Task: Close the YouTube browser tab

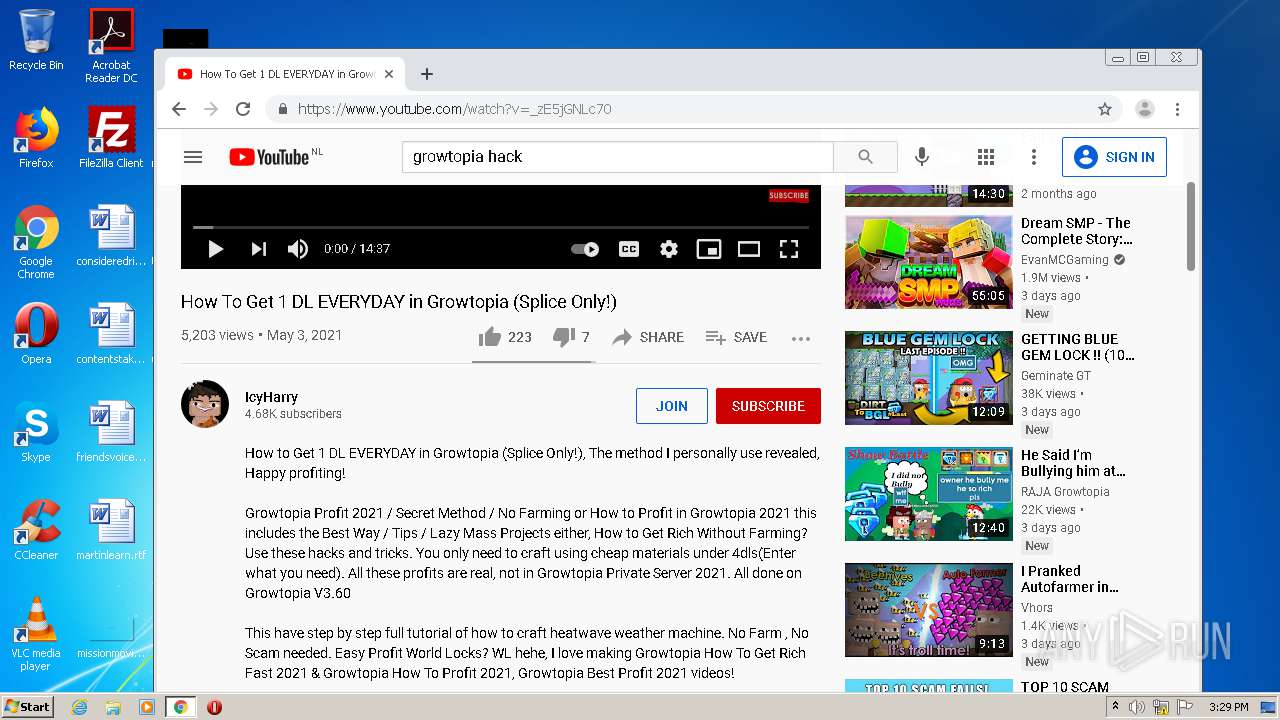Action: [389, 74]
